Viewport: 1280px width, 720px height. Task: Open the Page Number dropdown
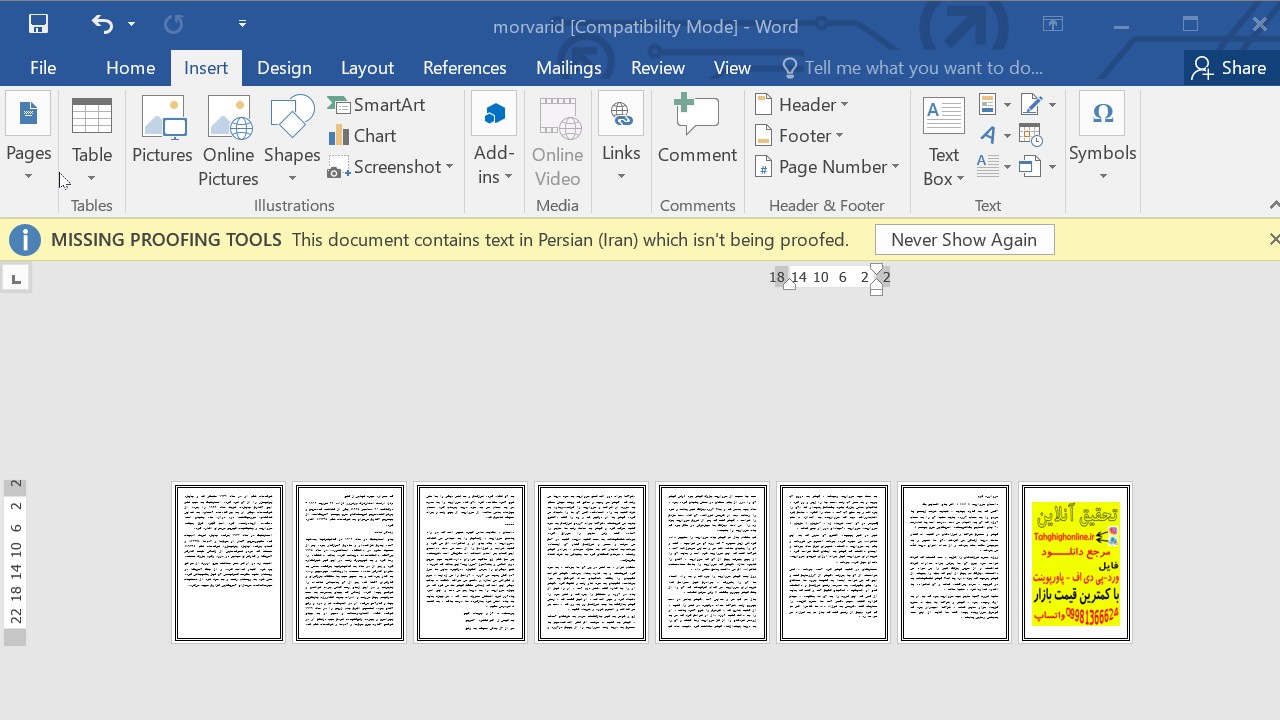click(x=827, y=167)
